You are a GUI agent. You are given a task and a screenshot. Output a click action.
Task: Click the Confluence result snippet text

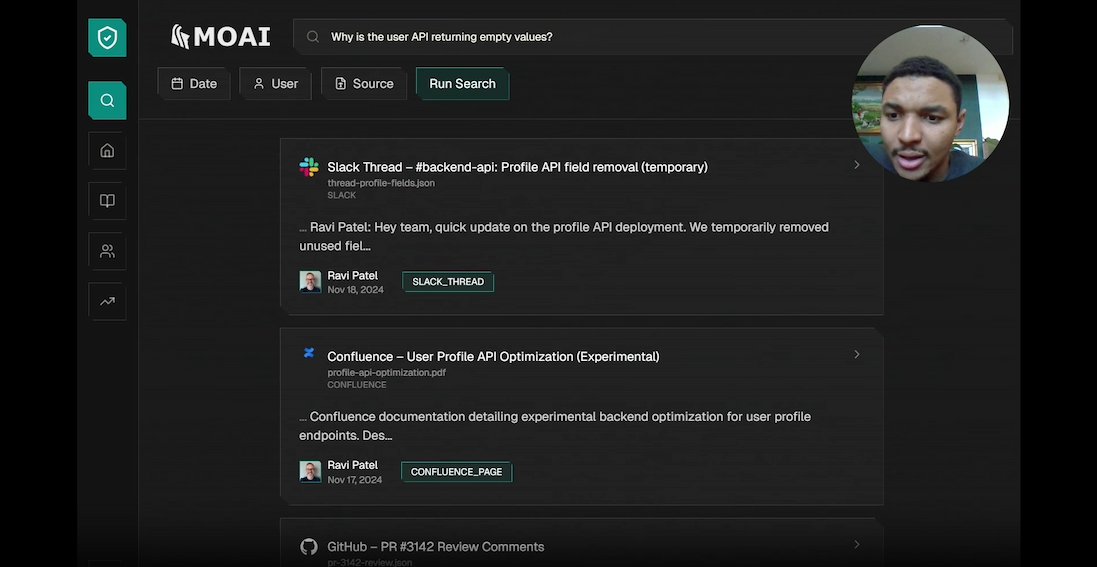555,426
